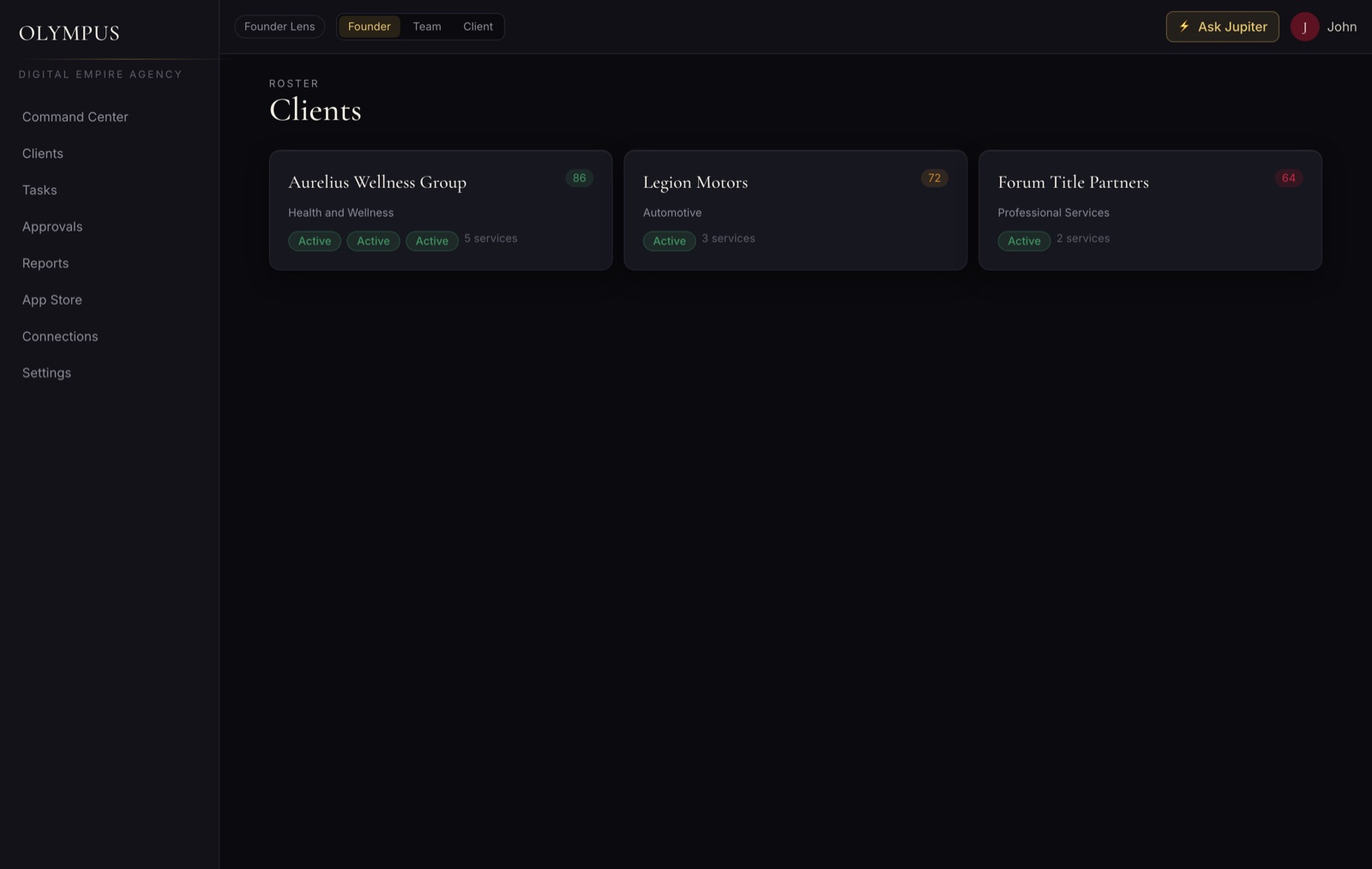Click the John username label
The height and width of the screenshot is (869, 1372).
point(1341,27)
